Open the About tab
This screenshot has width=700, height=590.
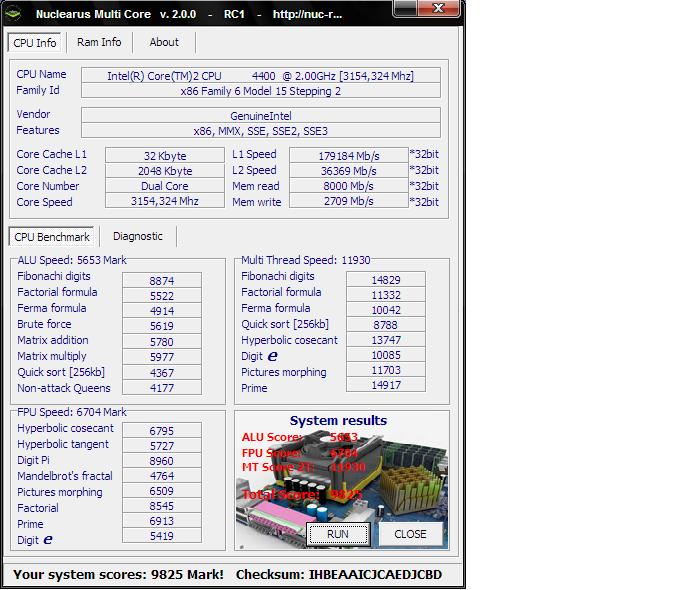coord(164,42)
